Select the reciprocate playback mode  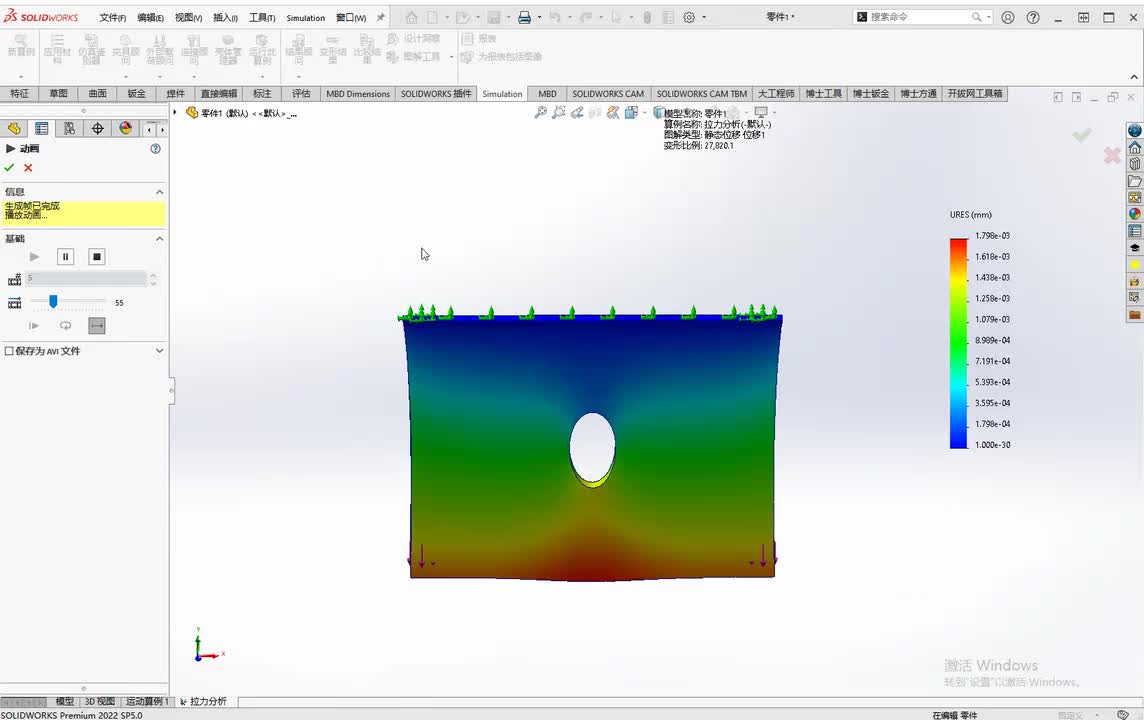[x=97, y=326]
